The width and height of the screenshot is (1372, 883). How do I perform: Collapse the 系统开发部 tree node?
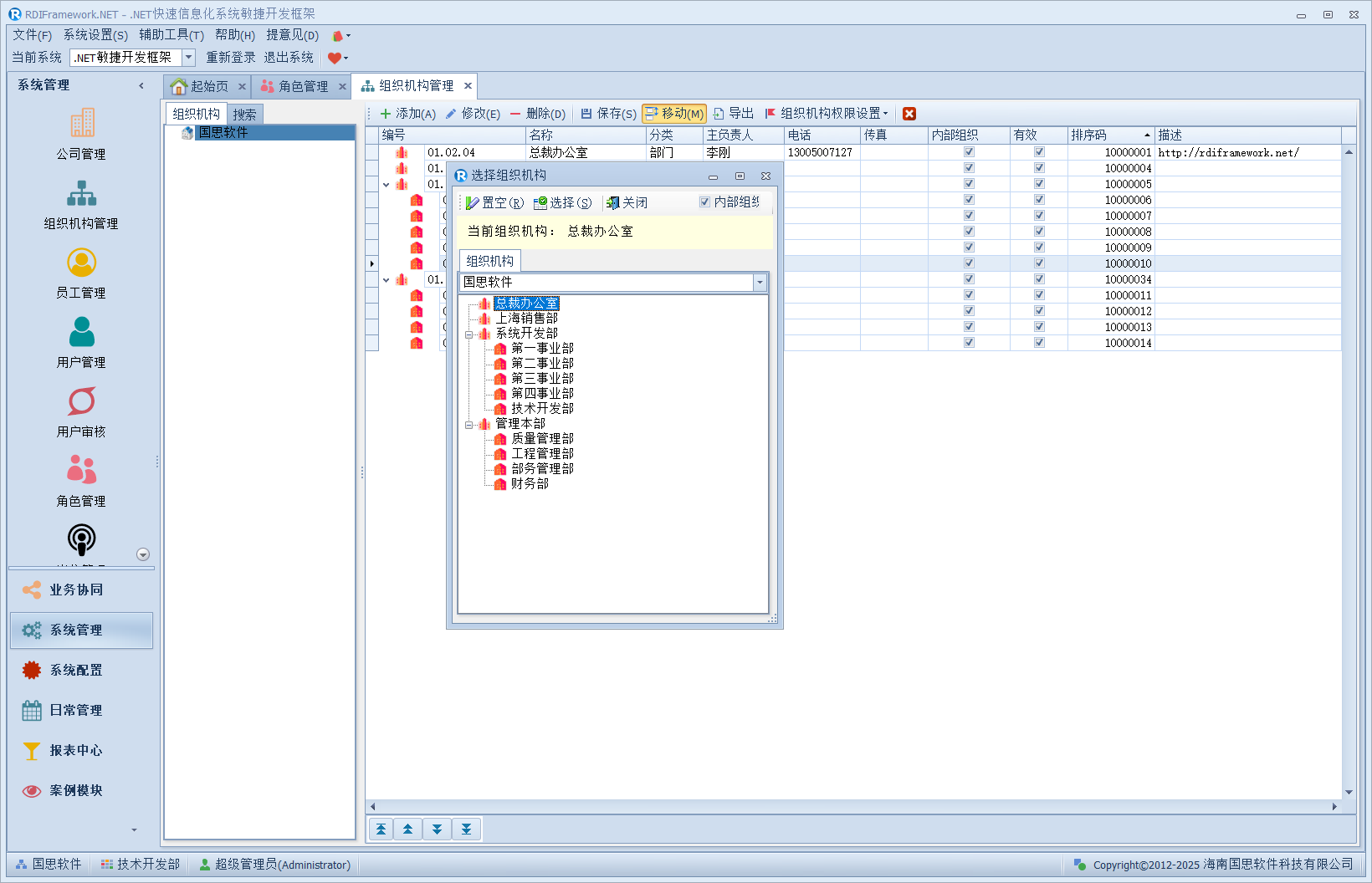469,334
